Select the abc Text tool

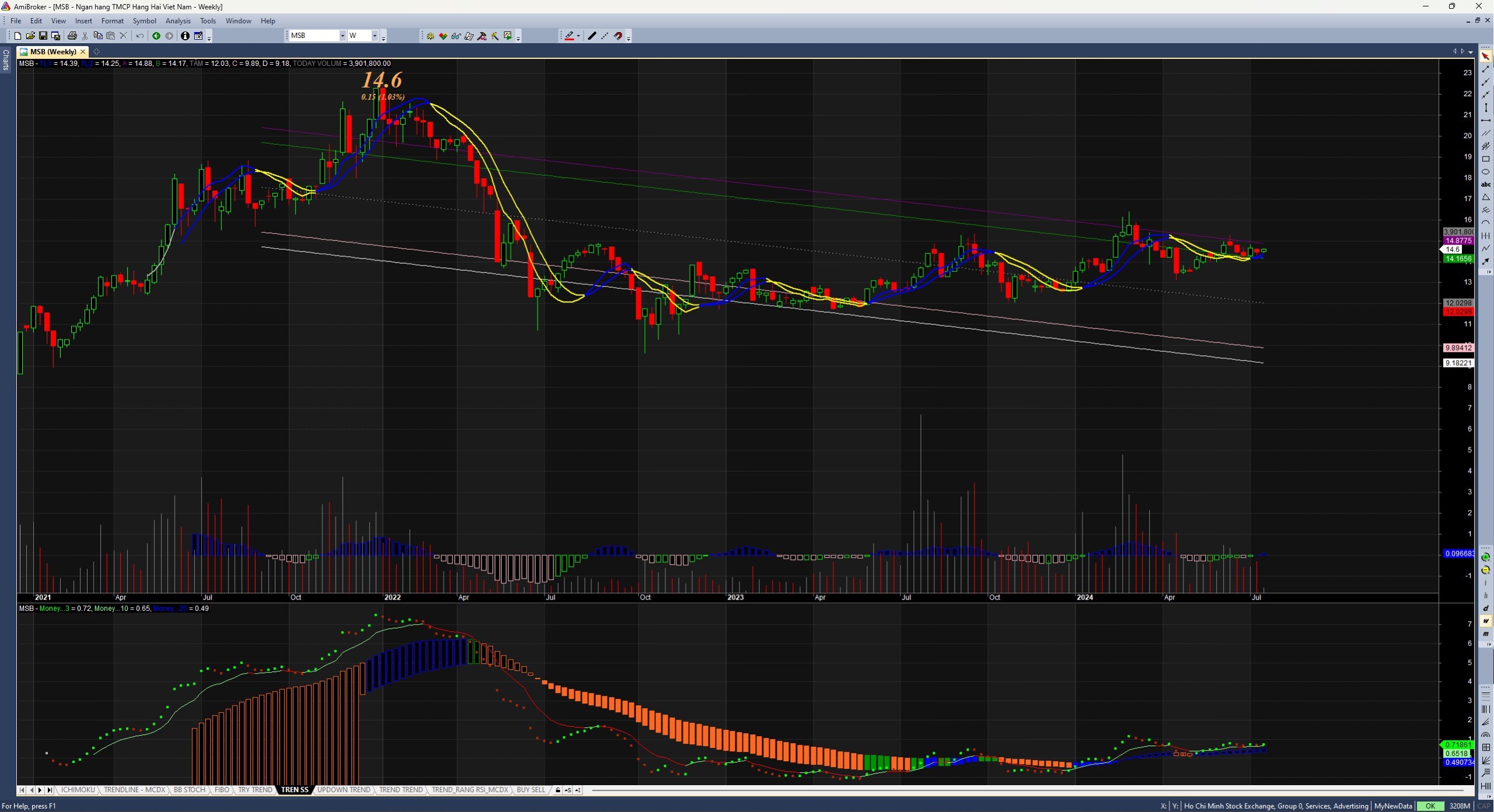1485,184
